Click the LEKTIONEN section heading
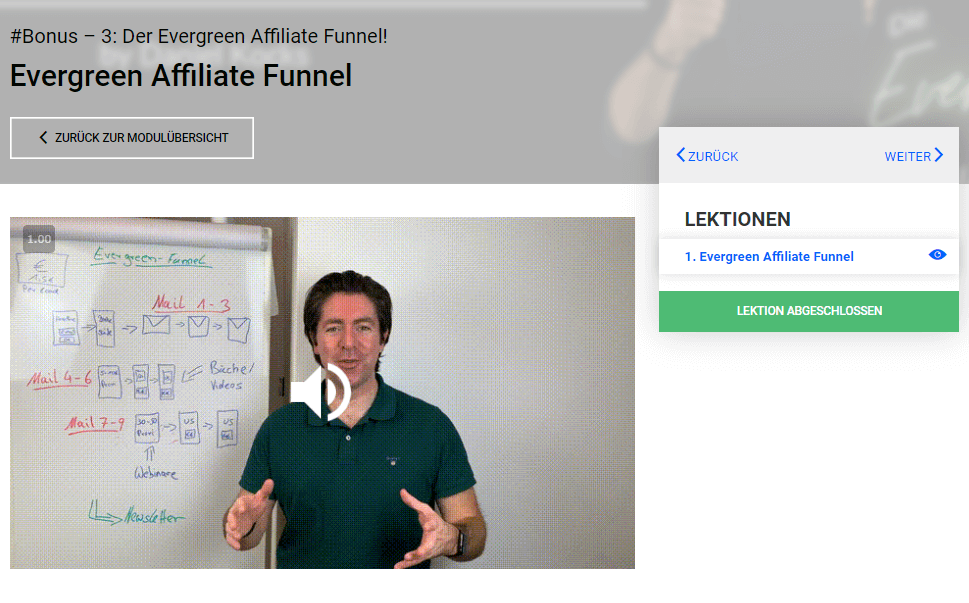Screen dimensions: 969x603 (x=737, y=219)
